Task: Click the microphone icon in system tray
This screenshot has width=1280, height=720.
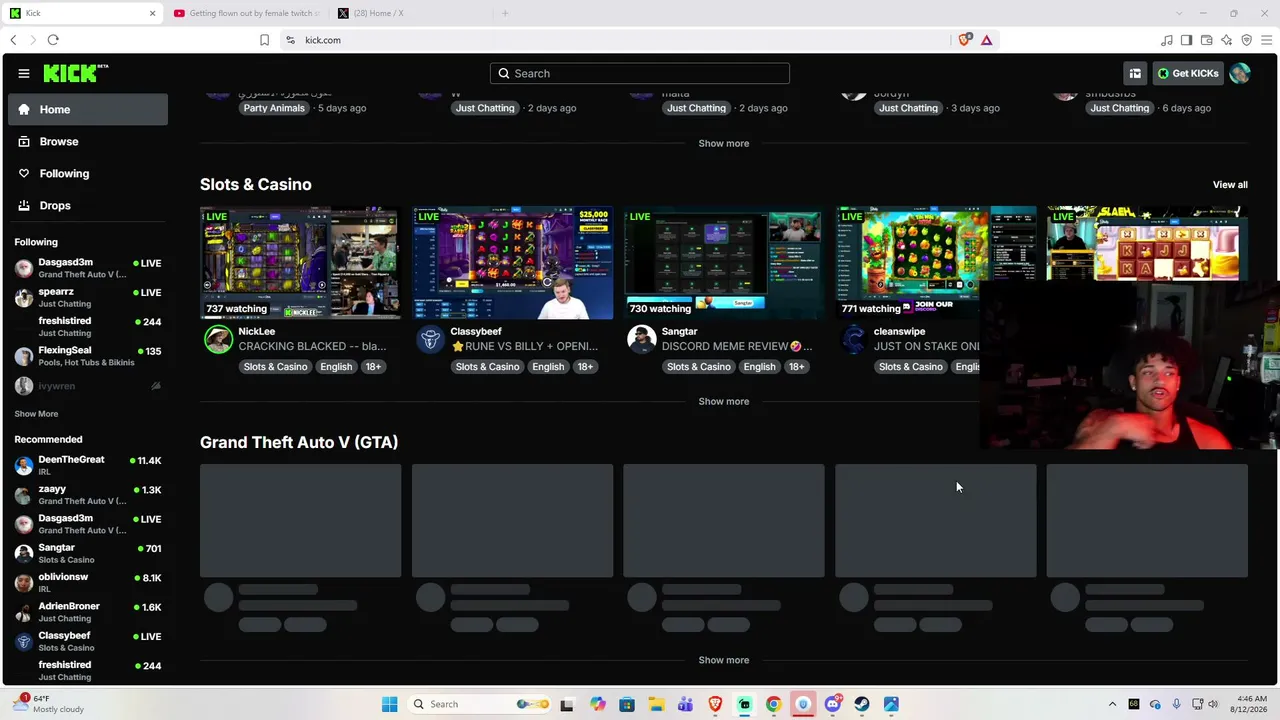Action: (1176, 704)
